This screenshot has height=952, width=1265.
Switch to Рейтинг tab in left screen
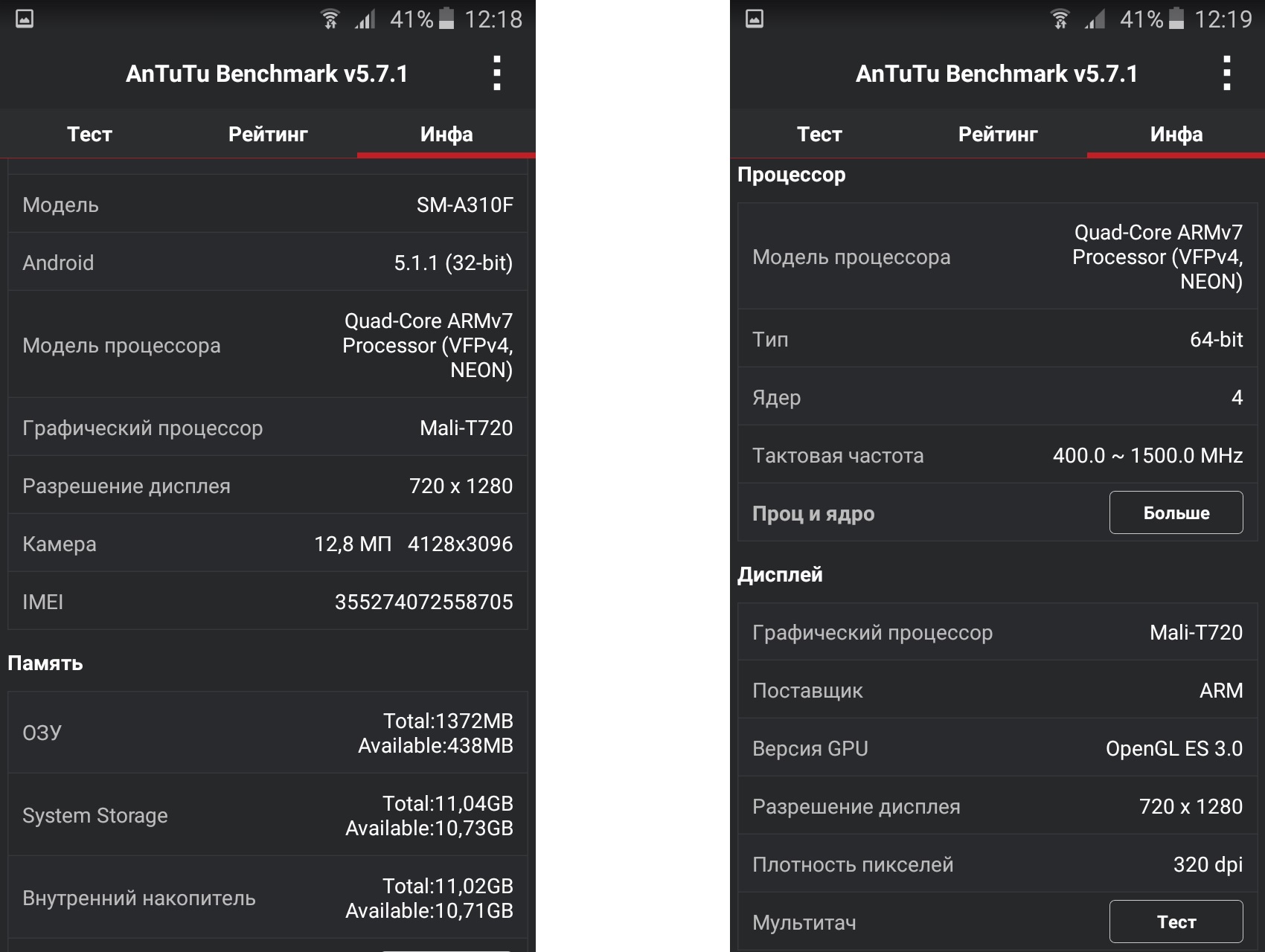pyautogui.click(x=268, y=134)
